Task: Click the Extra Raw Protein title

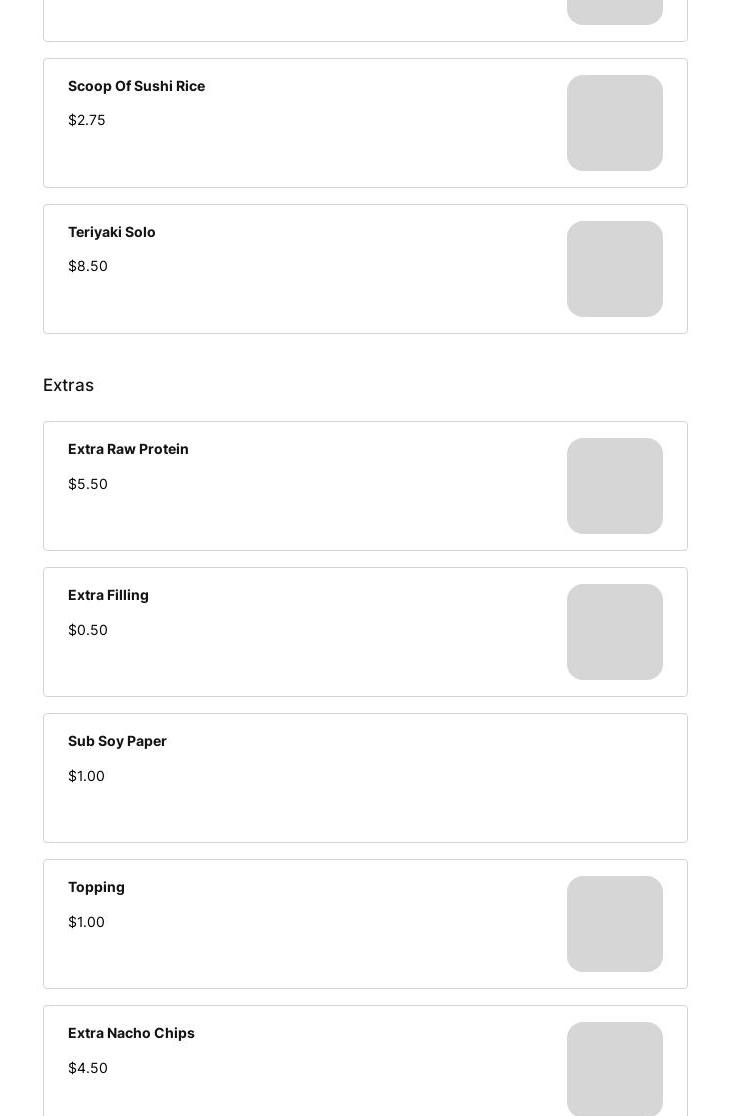Action: pyautogui.click(x=128, y=449)
